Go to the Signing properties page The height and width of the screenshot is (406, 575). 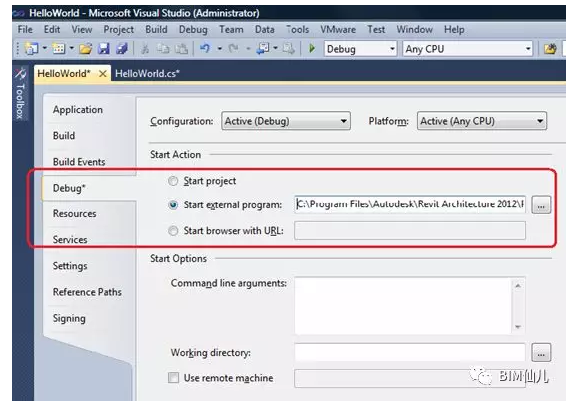pos(69,318)
